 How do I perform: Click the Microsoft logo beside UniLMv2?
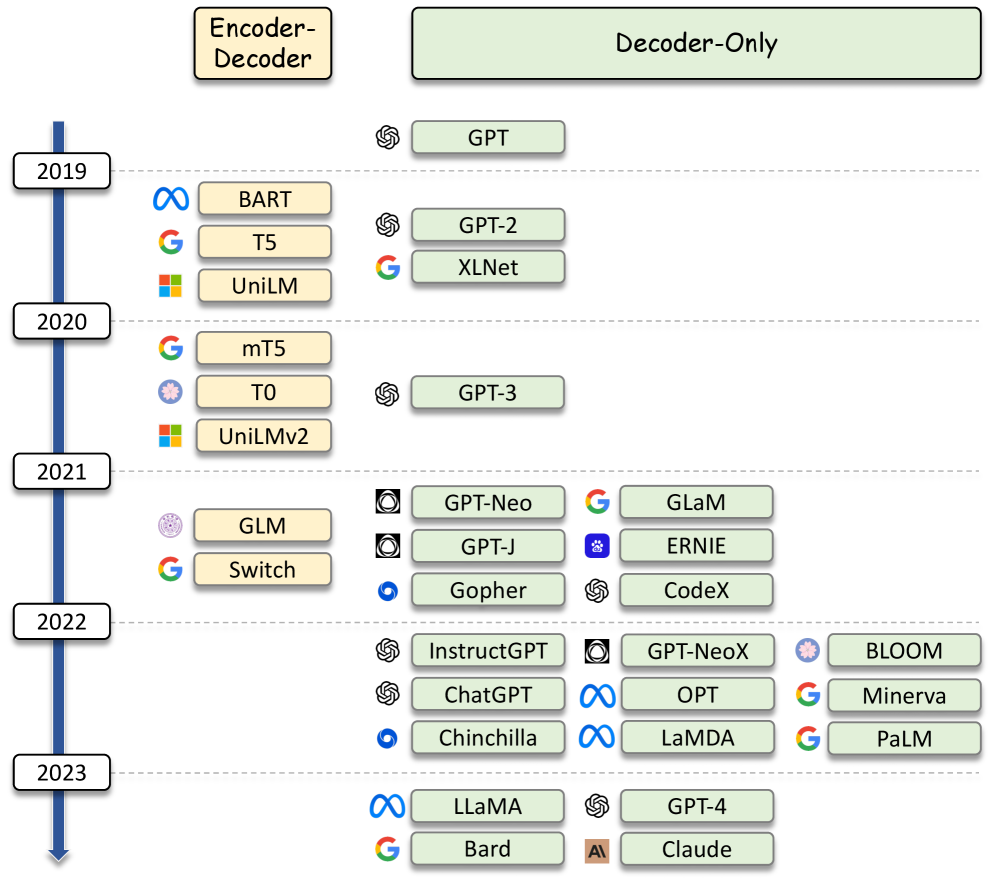tap(170, 436)
